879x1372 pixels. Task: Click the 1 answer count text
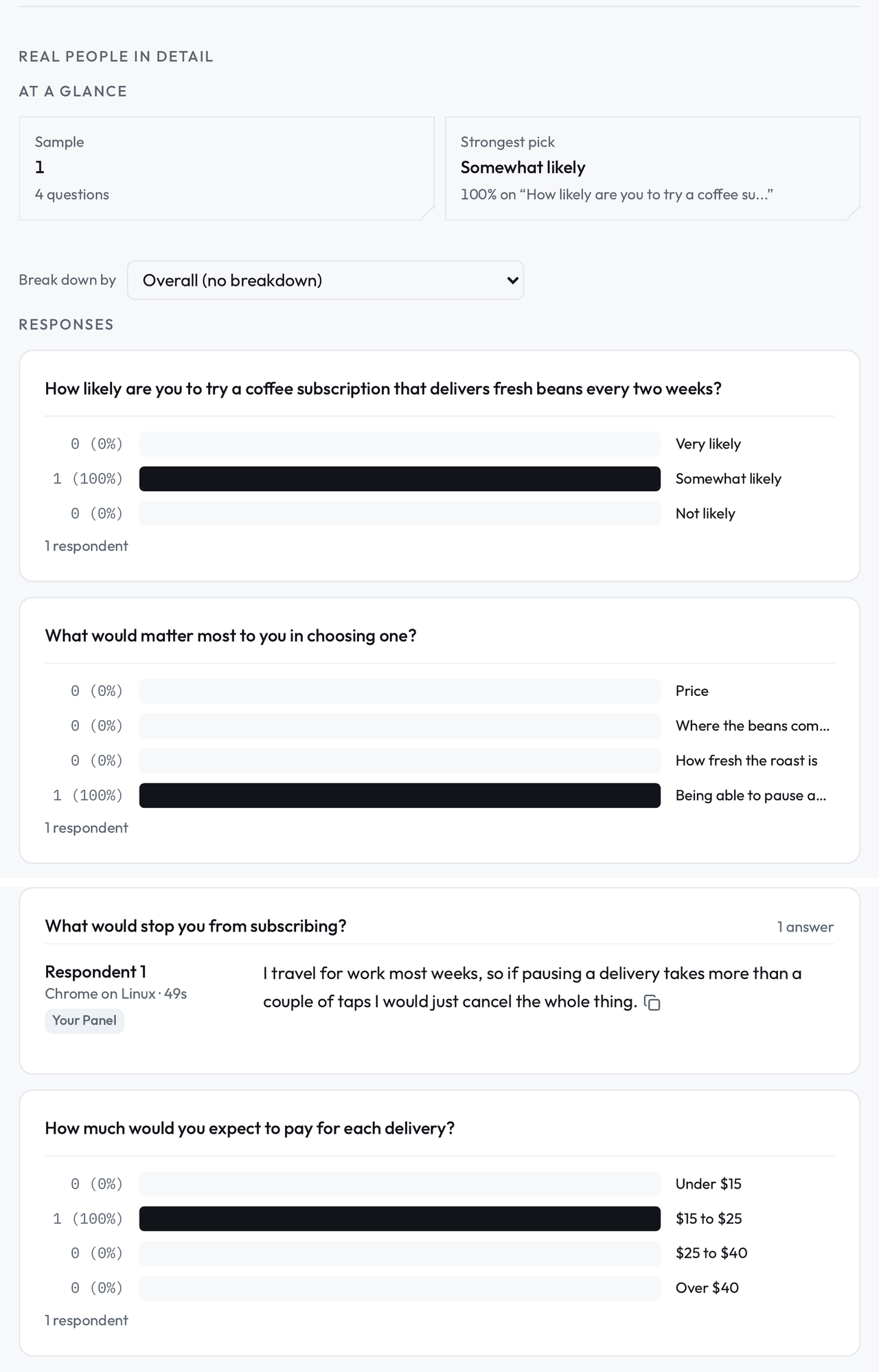pos(806,927)
